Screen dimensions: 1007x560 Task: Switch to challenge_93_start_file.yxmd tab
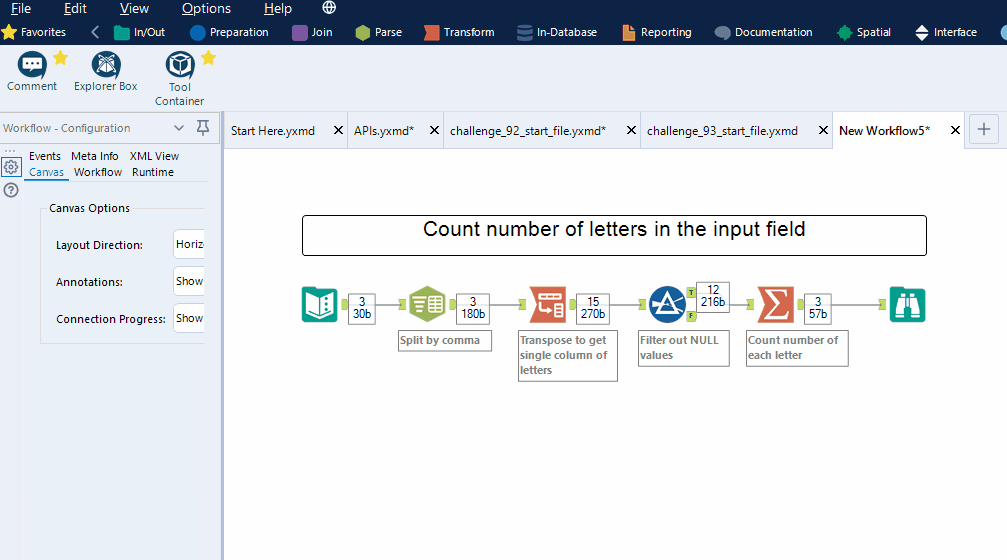pos(722,130)
